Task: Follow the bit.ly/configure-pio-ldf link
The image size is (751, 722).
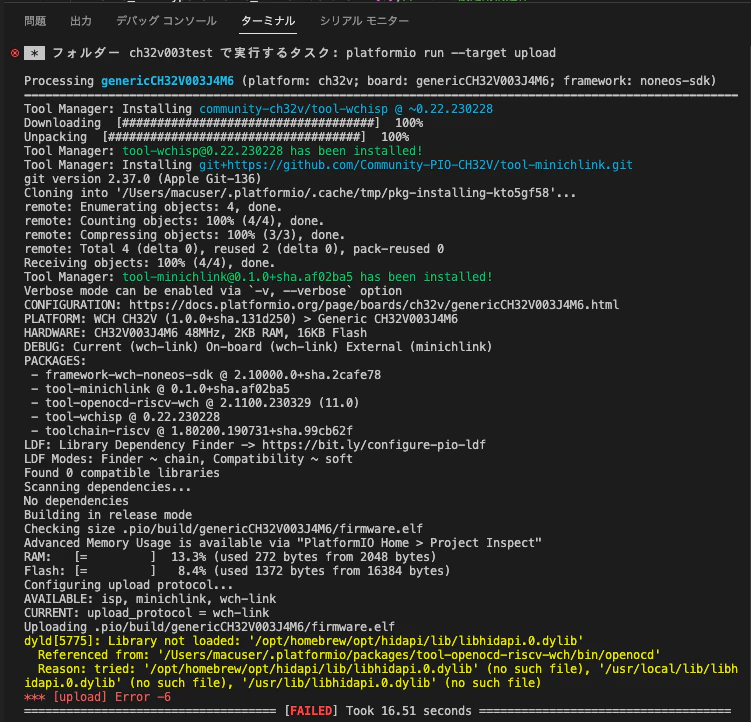Action: pos(374,445)
